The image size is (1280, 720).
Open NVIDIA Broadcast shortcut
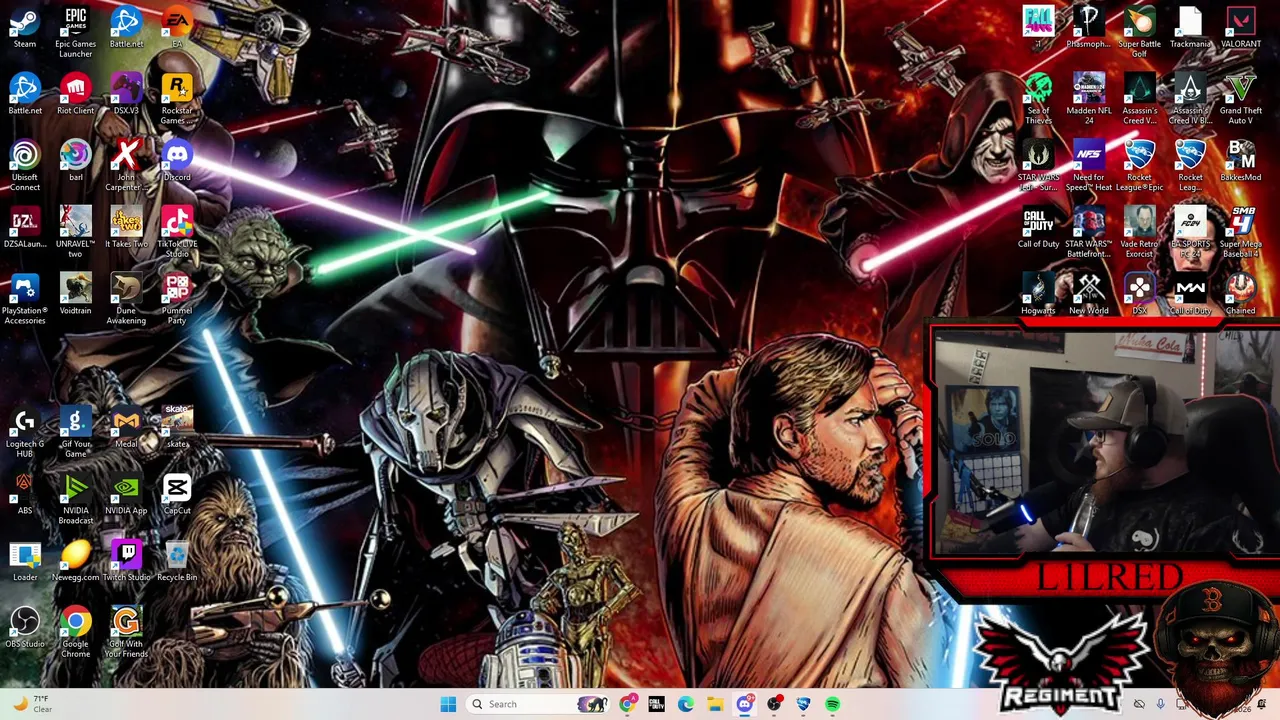pos(75,500)
